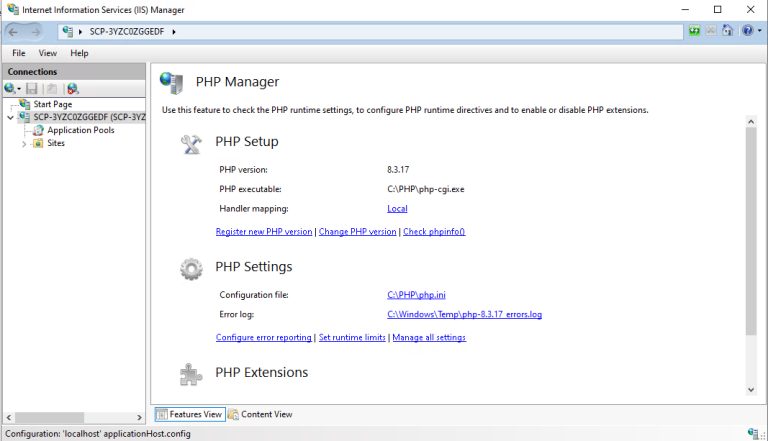Click the vertical scrollbar thumb in content pane

pyautogui.click(x=751, y=231)
